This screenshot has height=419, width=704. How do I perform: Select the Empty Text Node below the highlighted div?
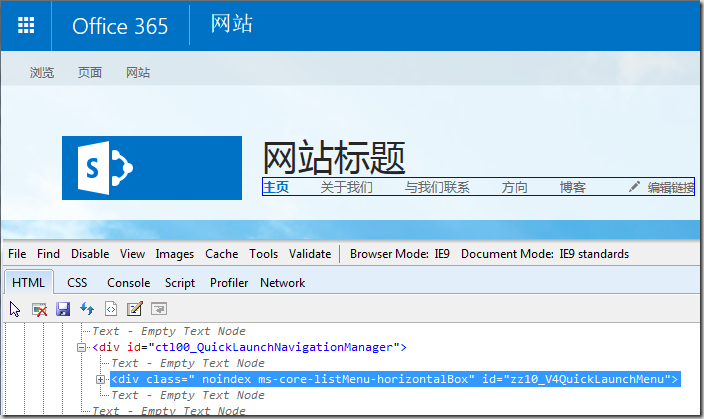(188, 395)
